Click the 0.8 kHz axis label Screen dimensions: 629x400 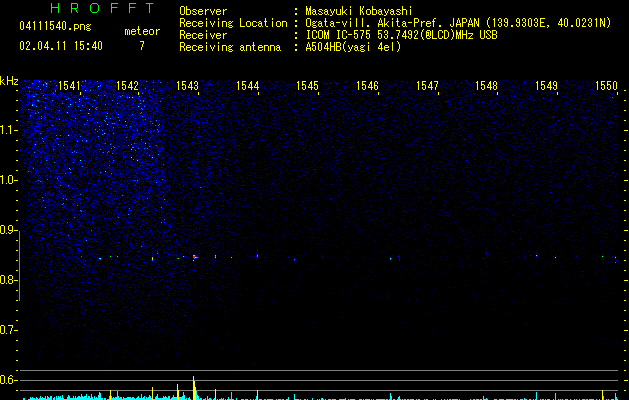(8, 280)
